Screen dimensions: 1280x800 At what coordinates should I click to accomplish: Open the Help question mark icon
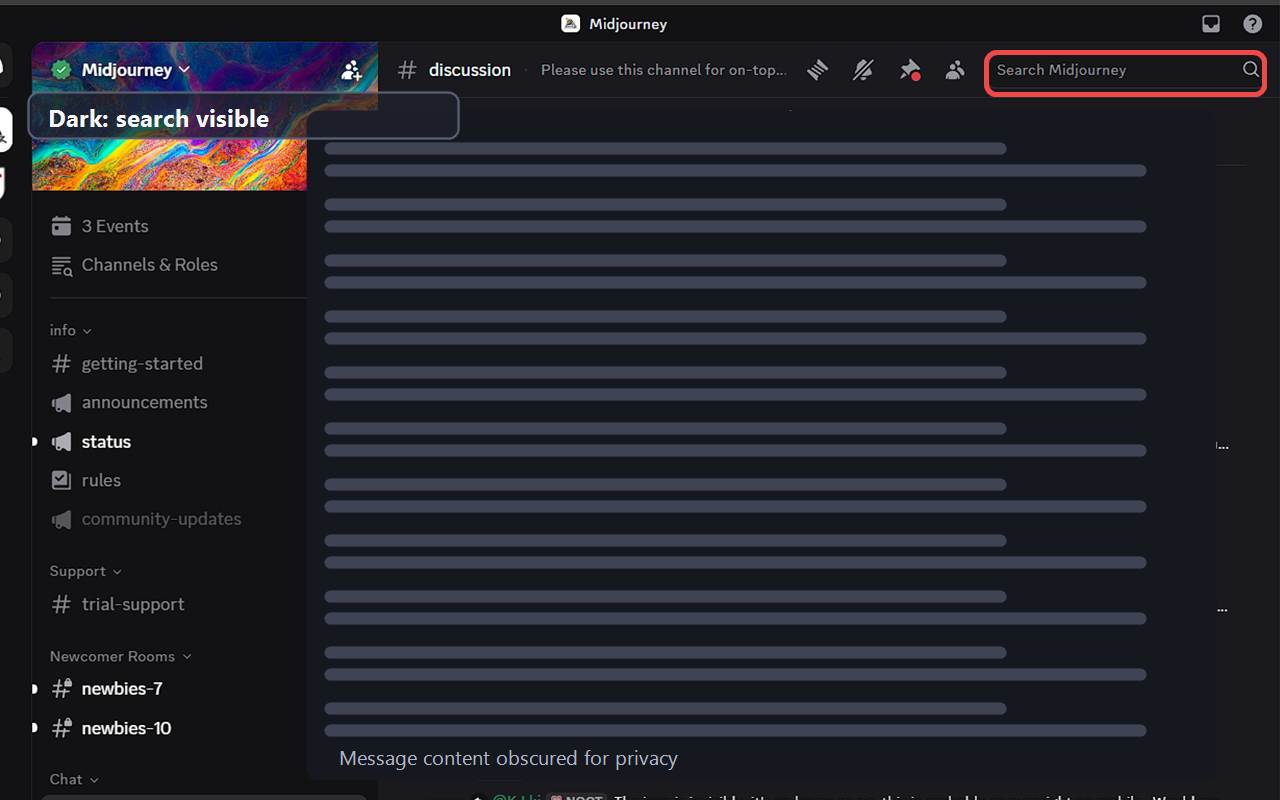pyautogui.click(x=1252, y=24)
